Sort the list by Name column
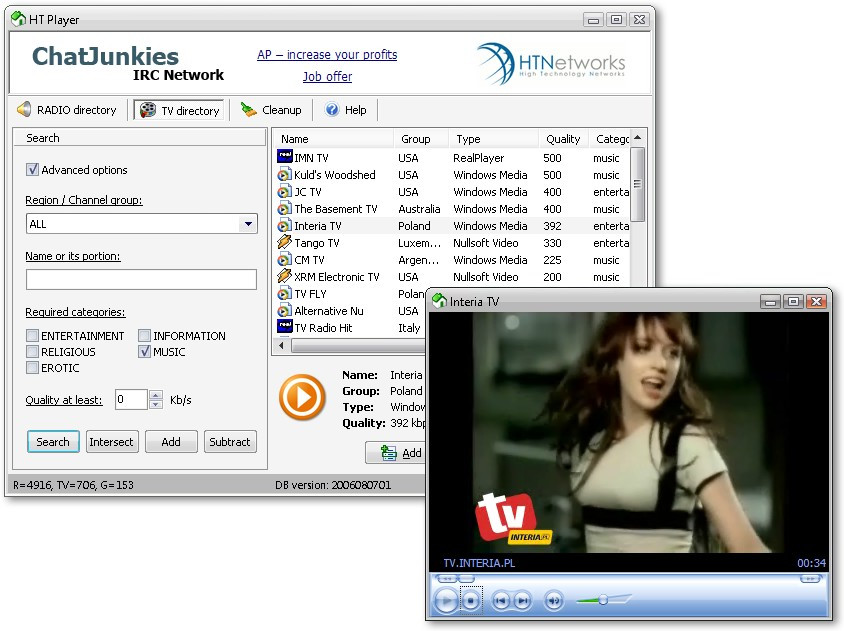The width and height of the screenshot is (844, 631). tap(334, 139)
